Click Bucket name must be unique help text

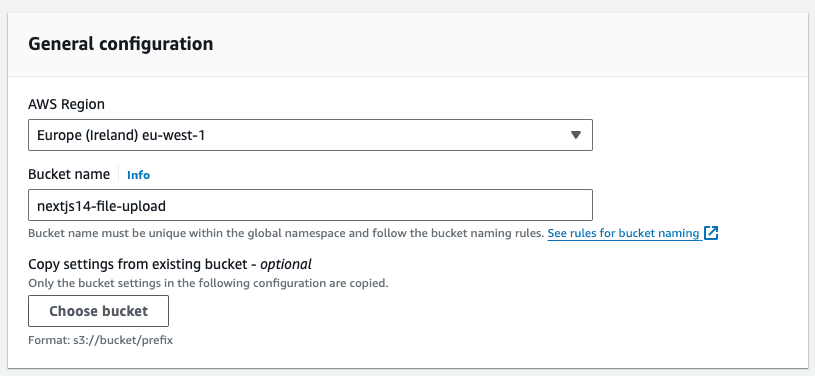[x=286, y=233]
